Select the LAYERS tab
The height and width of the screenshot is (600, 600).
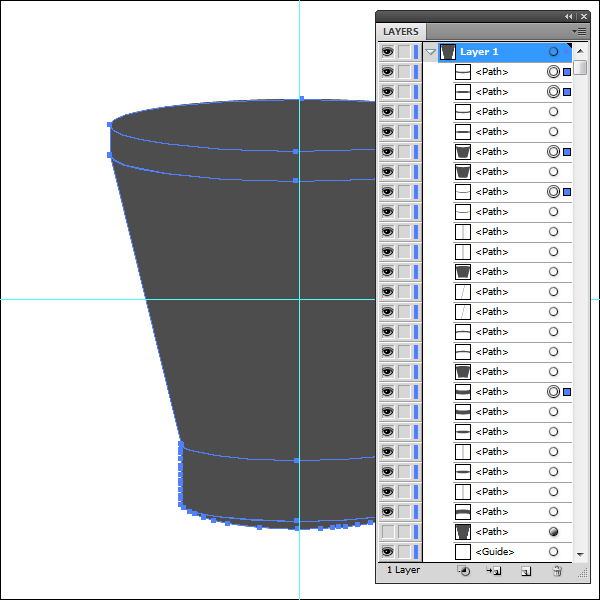tap(401, 31)
